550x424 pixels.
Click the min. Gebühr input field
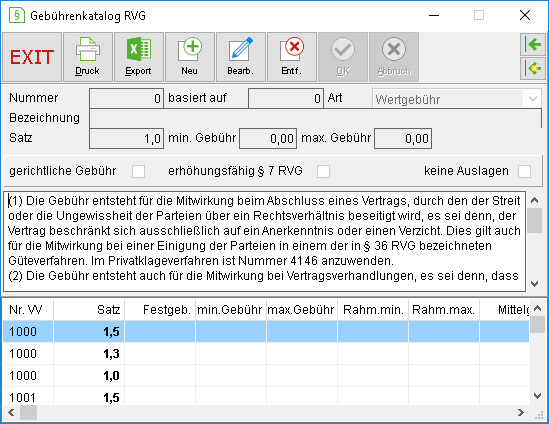pos(268,139)
